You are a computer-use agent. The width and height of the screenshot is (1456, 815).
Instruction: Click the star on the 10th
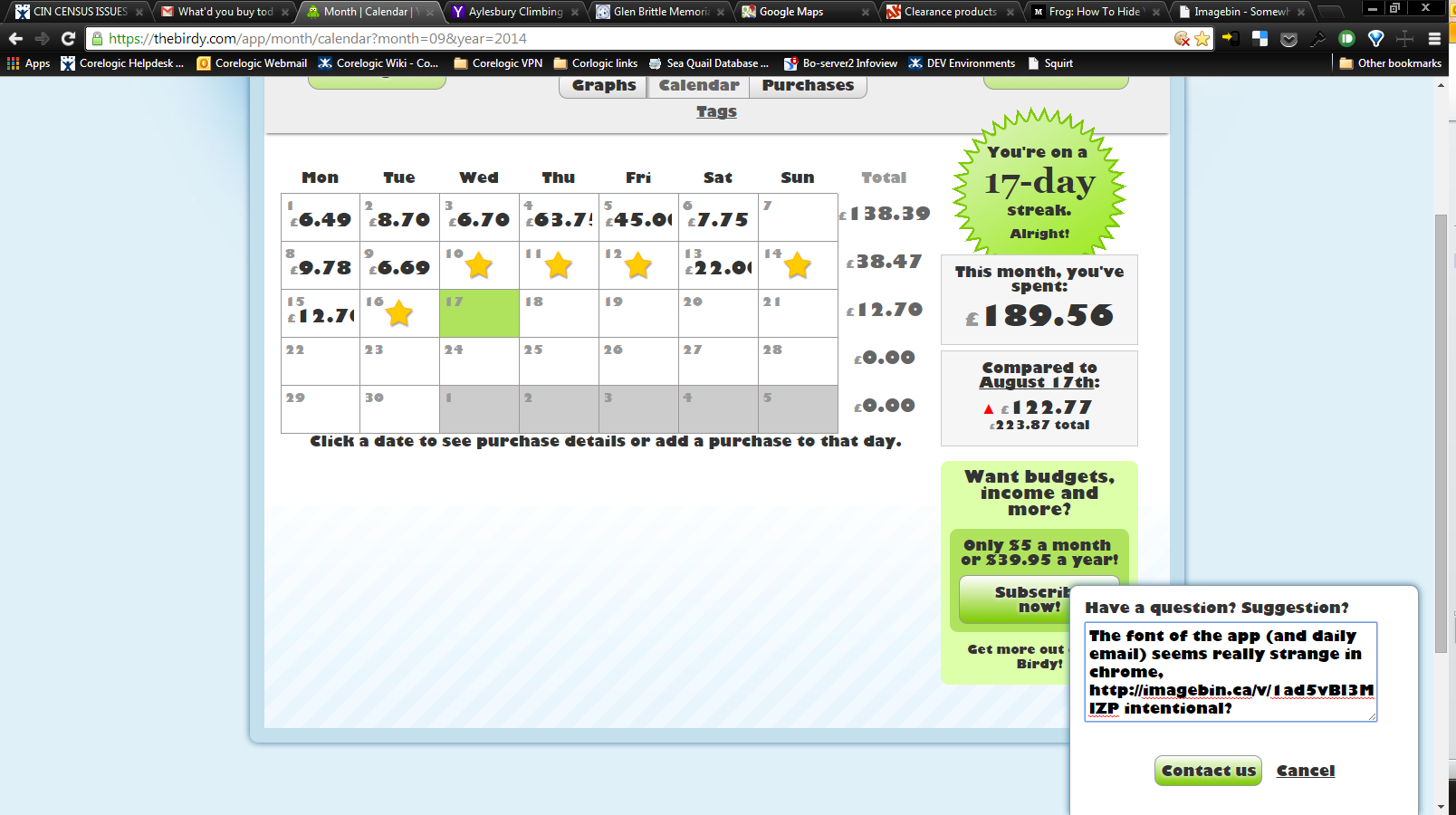point(479,266)
